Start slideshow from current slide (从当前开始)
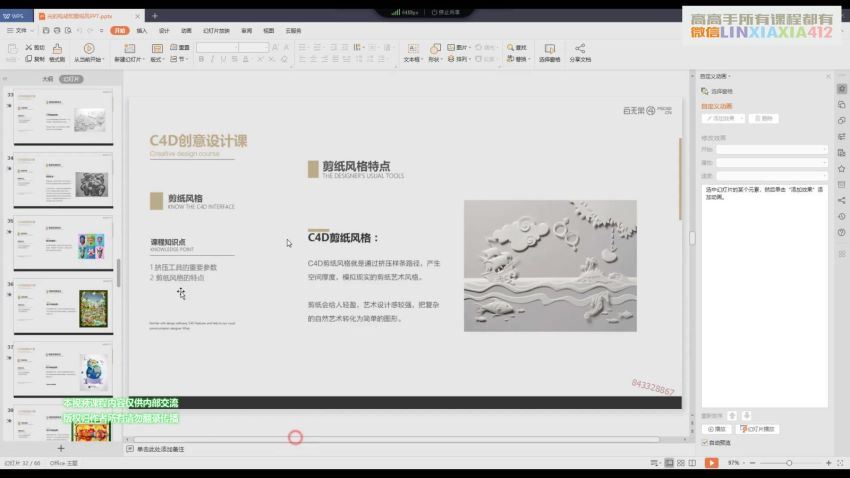The width and height of the screenshot is (850, 478). tap(89, 53)
